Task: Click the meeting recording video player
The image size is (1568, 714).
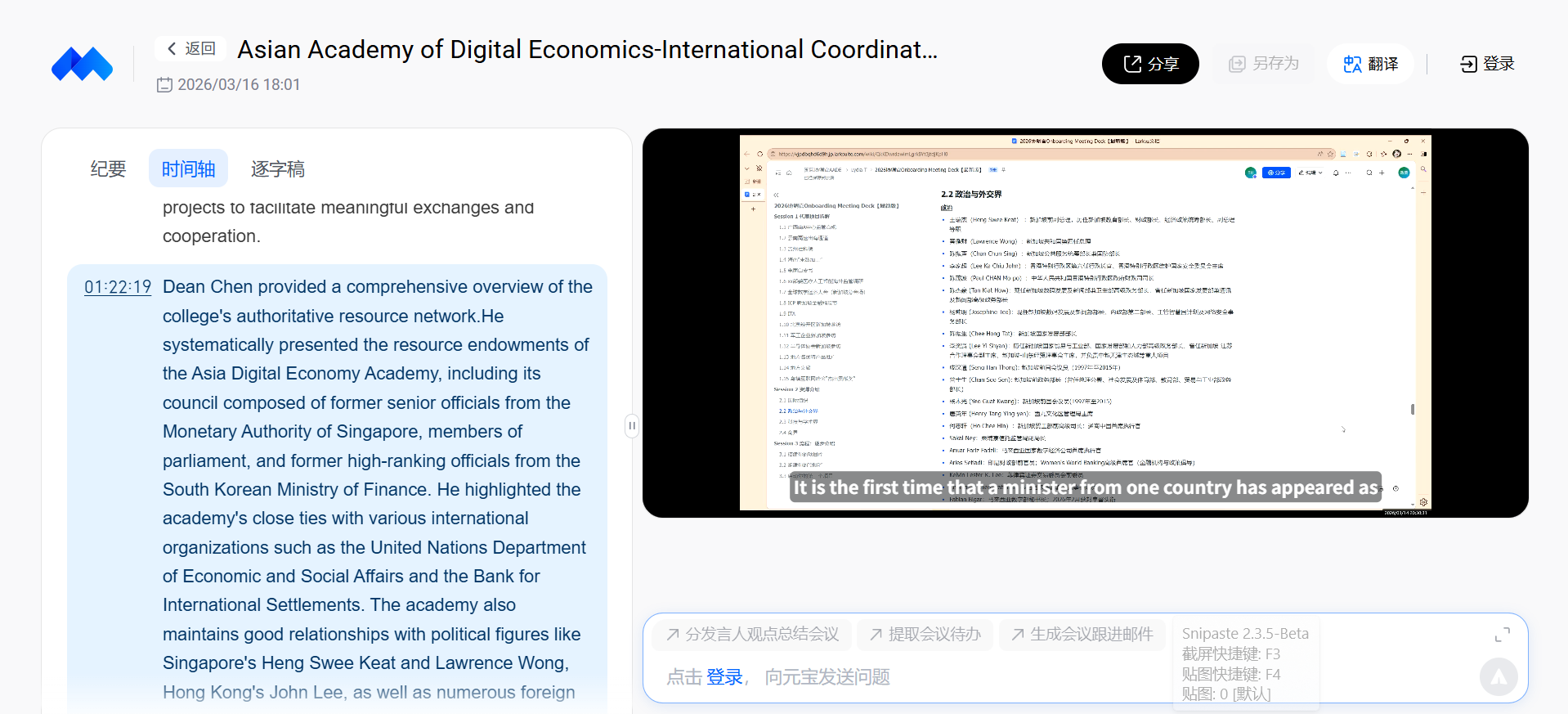Action: click(1085, 323)
